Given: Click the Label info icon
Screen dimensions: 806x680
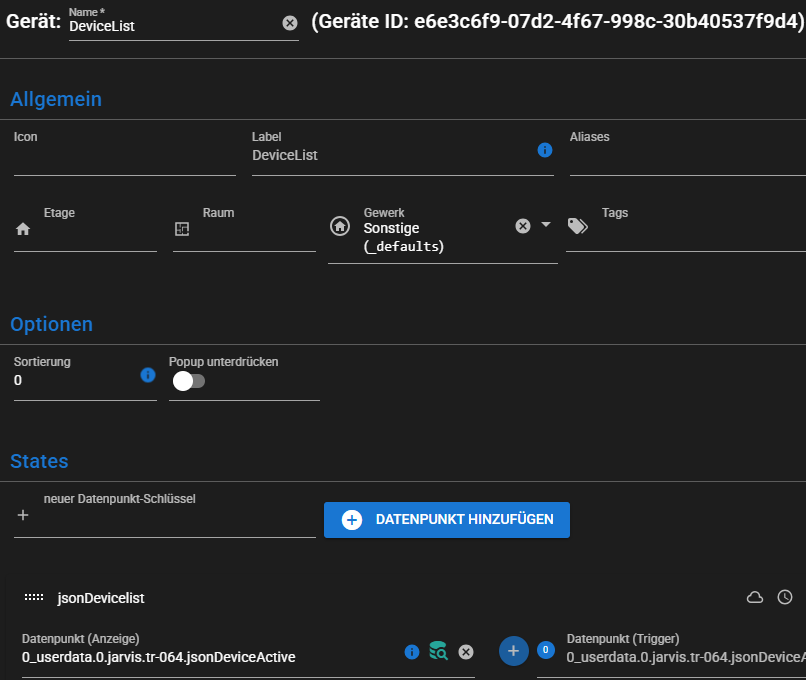Looking at the screenshot, I should pos(545,150).
